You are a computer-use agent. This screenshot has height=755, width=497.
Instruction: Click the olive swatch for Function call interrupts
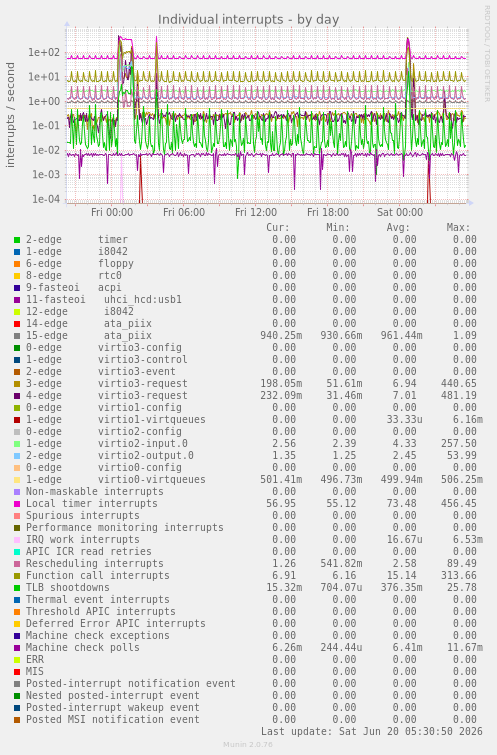tap(17, 576)
